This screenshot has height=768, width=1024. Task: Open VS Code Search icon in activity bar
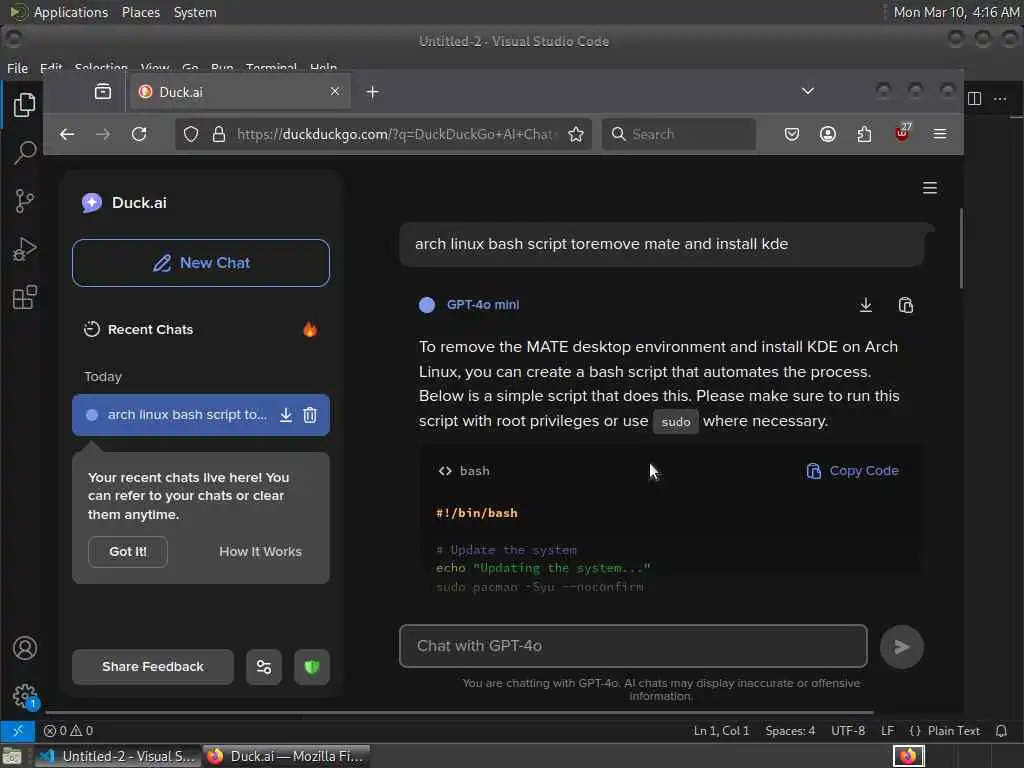coord(24,153)
